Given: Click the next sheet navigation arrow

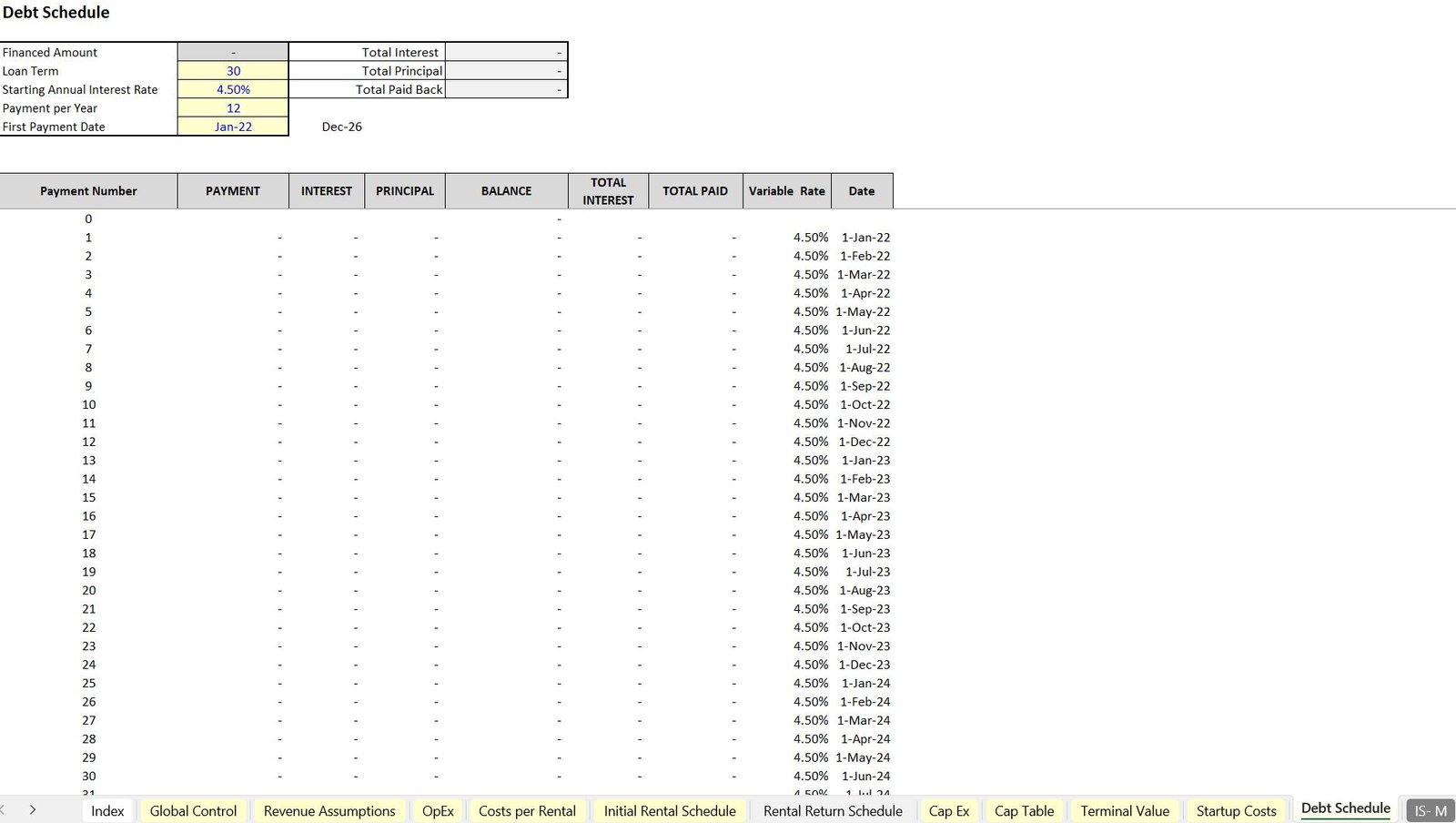Looking at the screenshot, I should click(x=33, y=809).
